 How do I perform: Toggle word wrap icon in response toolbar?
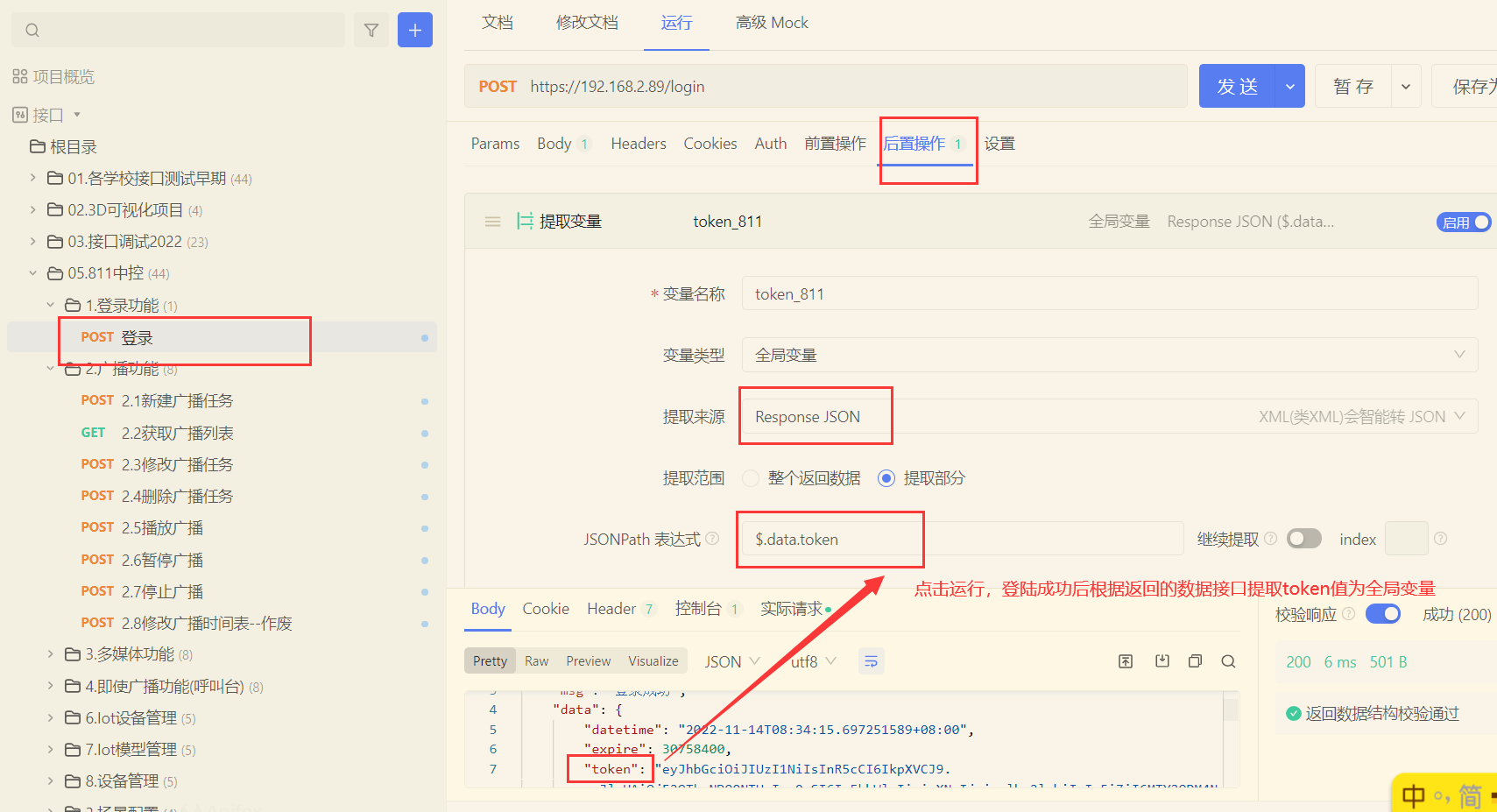871,661
